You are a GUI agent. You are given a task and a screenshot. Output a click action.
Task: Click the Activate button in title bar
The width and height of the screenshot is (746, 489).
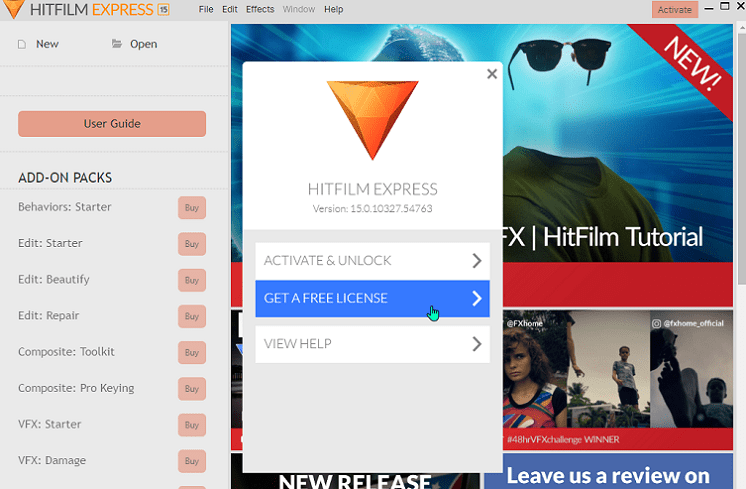[675, 10]
